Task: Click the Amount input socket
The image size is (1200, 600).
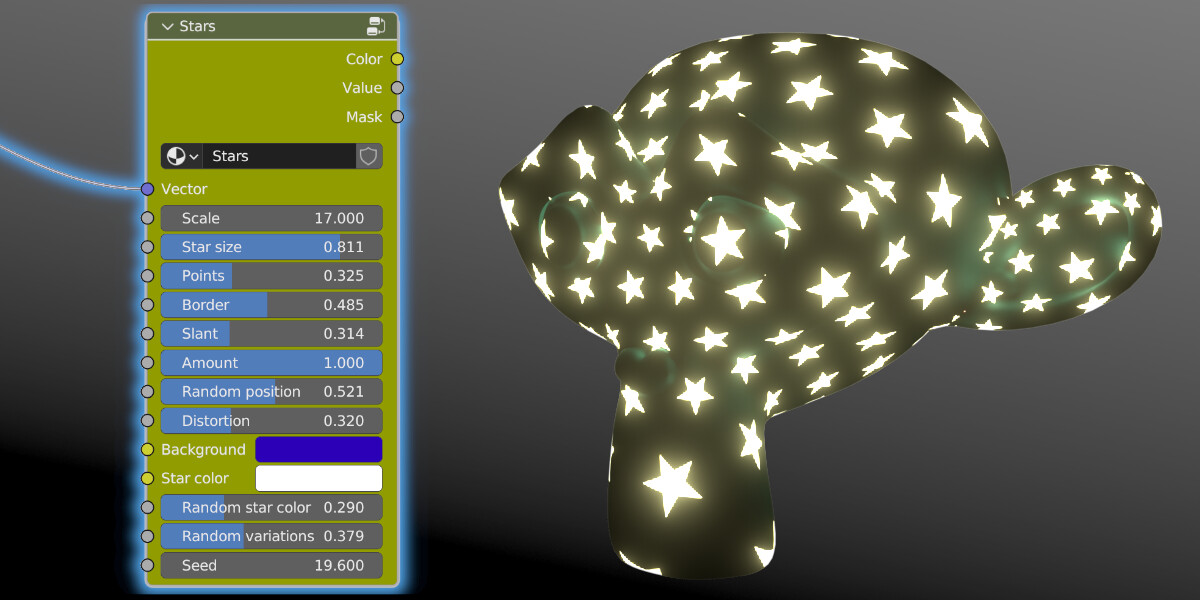Action: pos(148,363)
